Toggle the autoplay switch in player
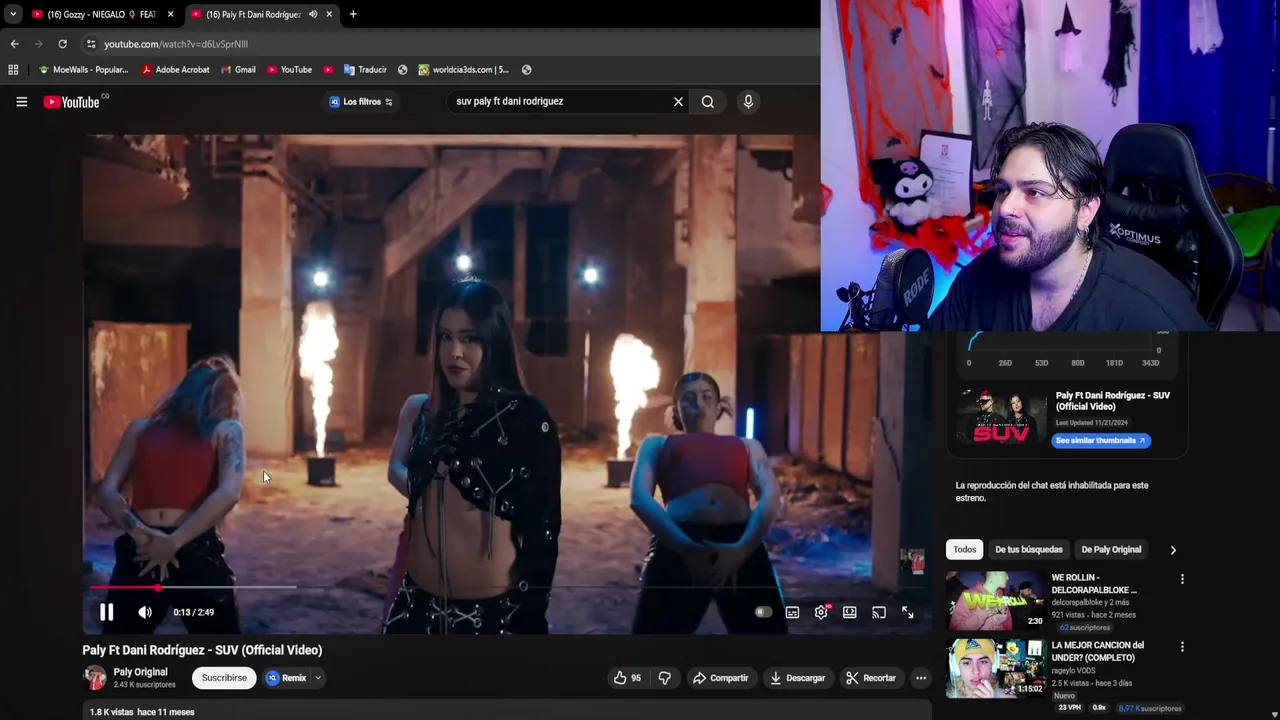The image size is (1280, 720). [x=763, y=612]
